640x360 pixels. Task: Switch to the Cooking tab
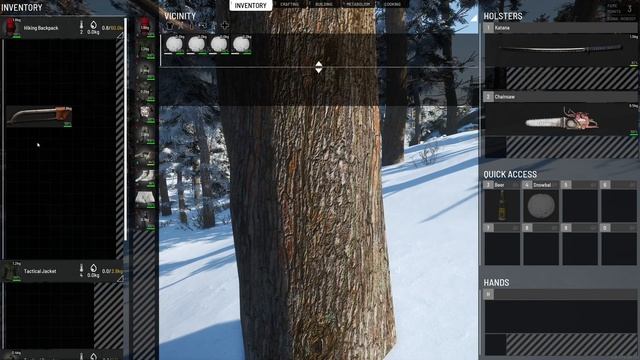click(x=392, y=4)
